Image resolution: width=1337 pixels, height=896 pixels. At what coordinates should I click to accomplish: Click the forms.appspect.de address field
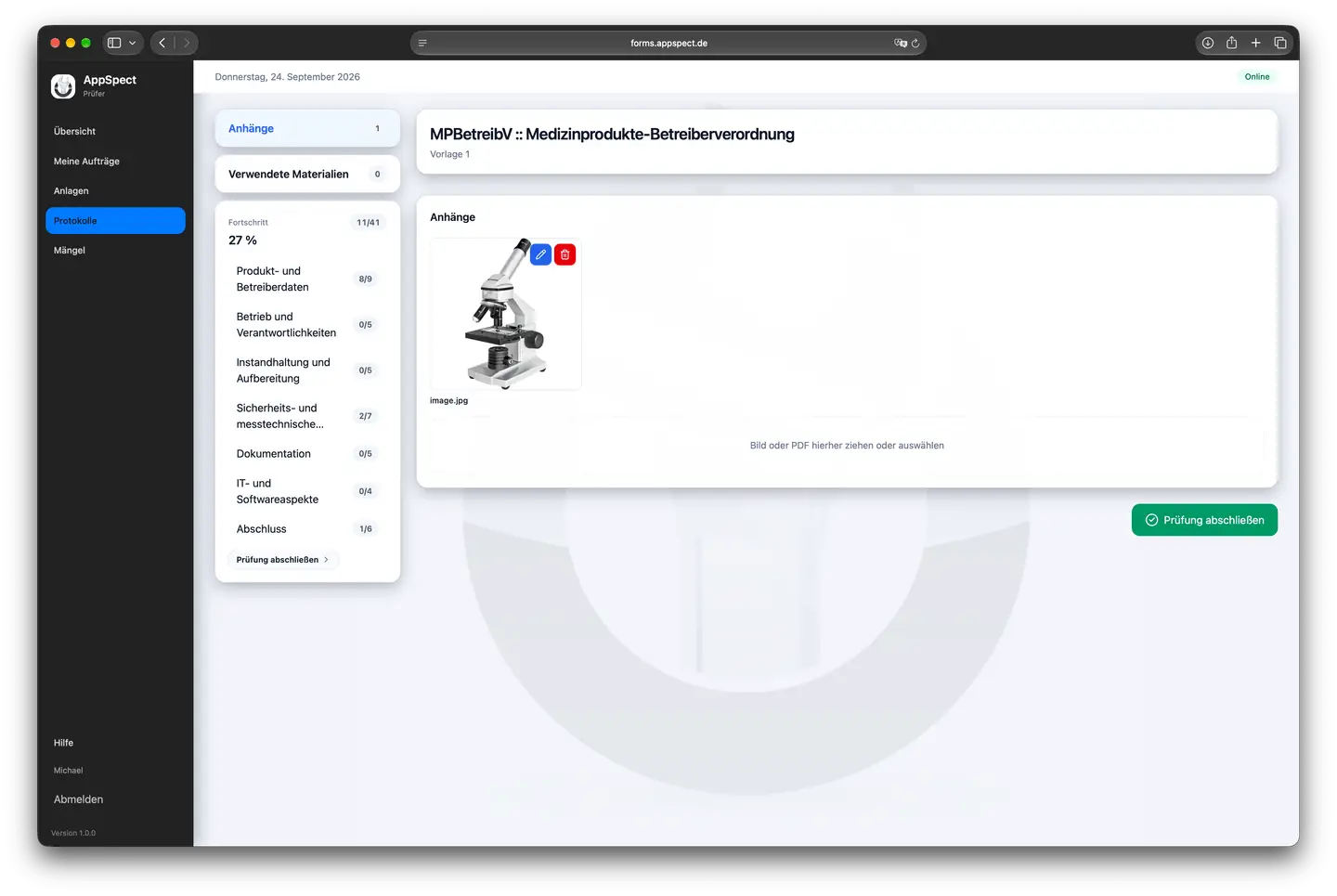[x=668, y=43]
